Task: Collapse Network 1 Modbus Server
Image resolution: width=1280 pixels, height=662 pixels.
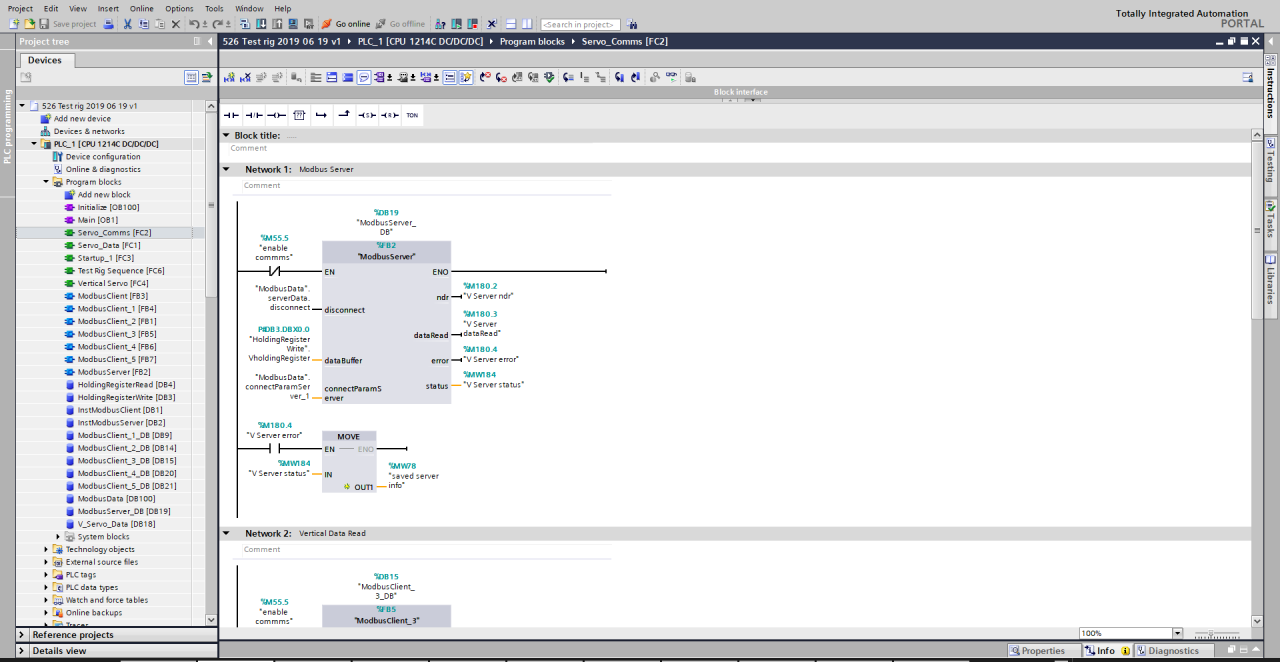Action: coord(226,170)
